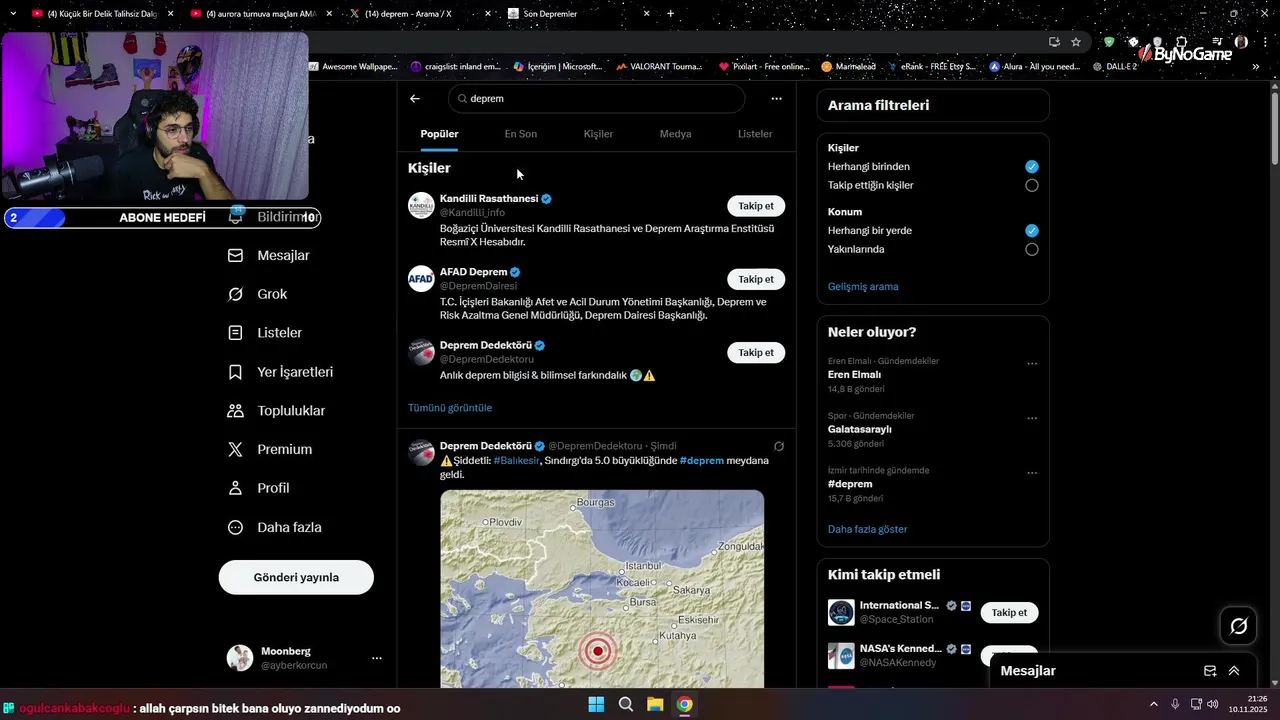Bookmark this page with the star icon
This screenshot has height=720, width=1280.
(x=1076, y=42)
